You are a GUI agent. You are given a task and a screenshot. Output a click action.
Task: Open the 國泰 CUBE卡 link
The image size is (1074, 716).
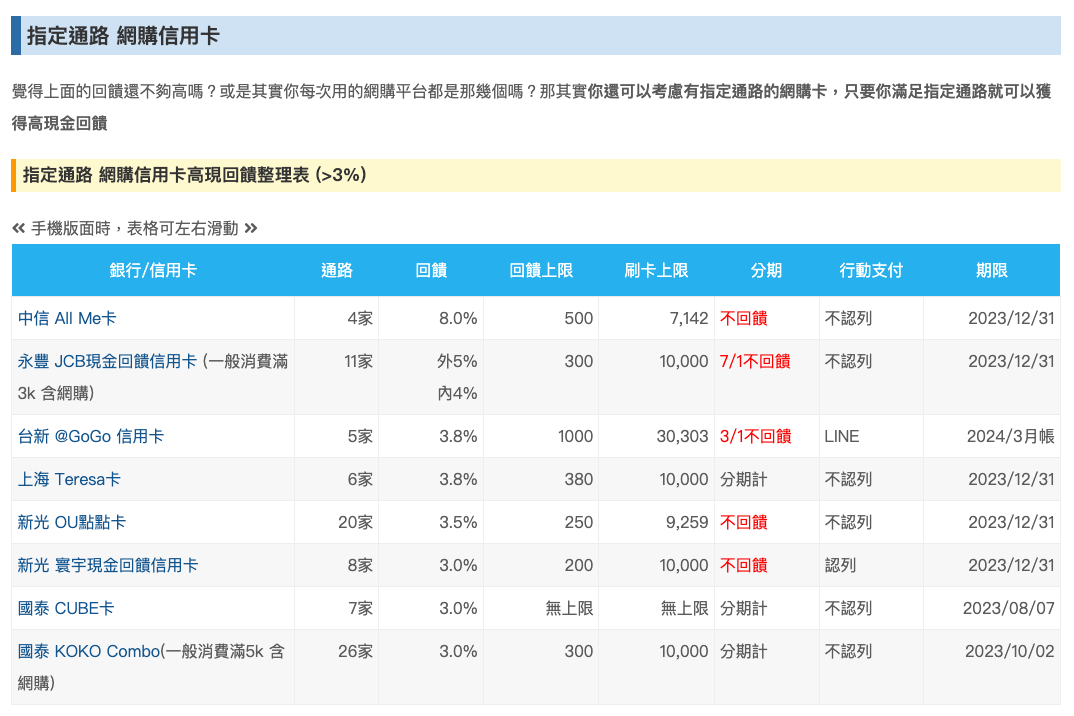[x=66, y=608]
